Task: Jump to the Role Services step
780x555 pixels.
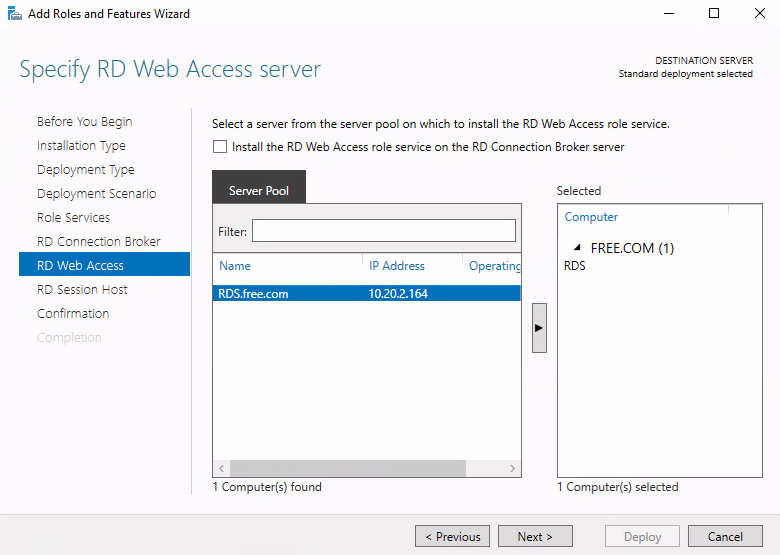Action: (x=73, y=217)
